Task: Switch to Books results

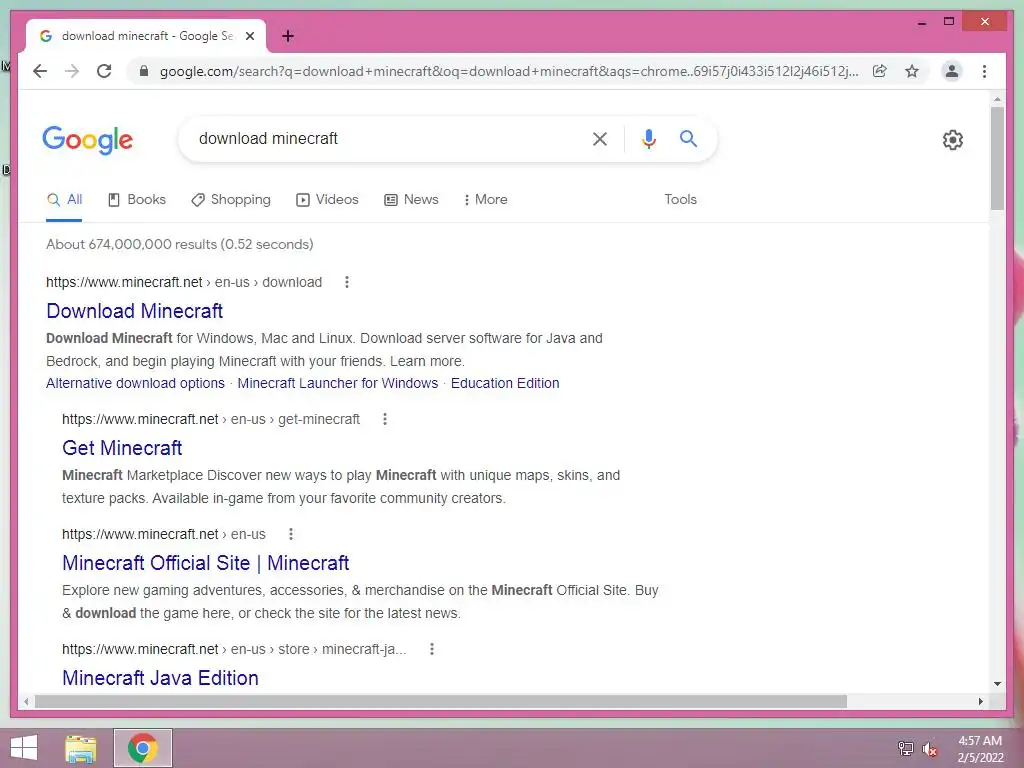Action: [136, 200]
